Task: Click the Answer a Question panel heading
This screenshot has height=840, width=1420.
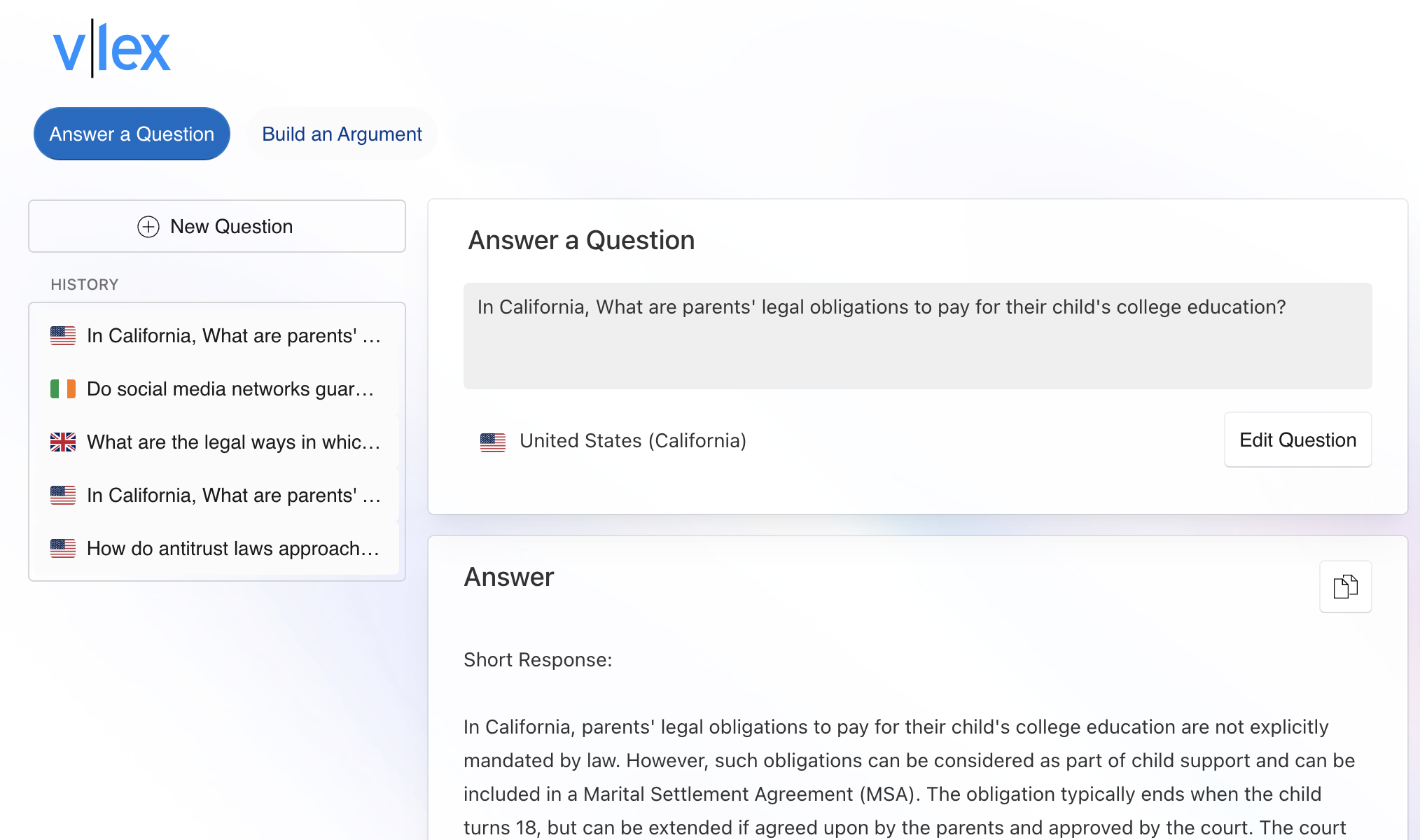Action: pos(581,240)
